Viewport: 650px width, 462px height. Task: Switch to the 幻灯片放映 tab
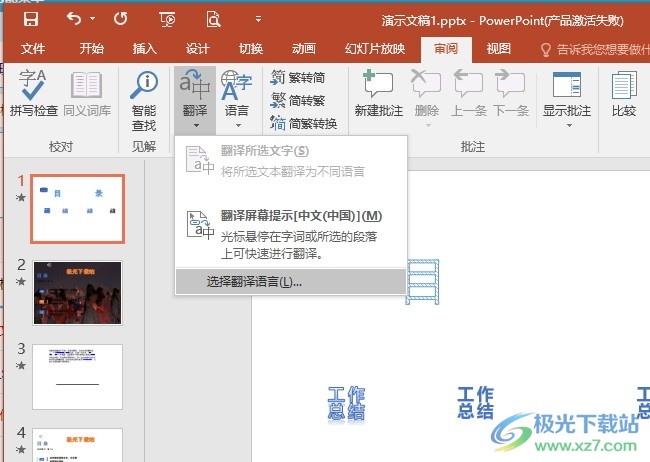click(x=375, y=49)
